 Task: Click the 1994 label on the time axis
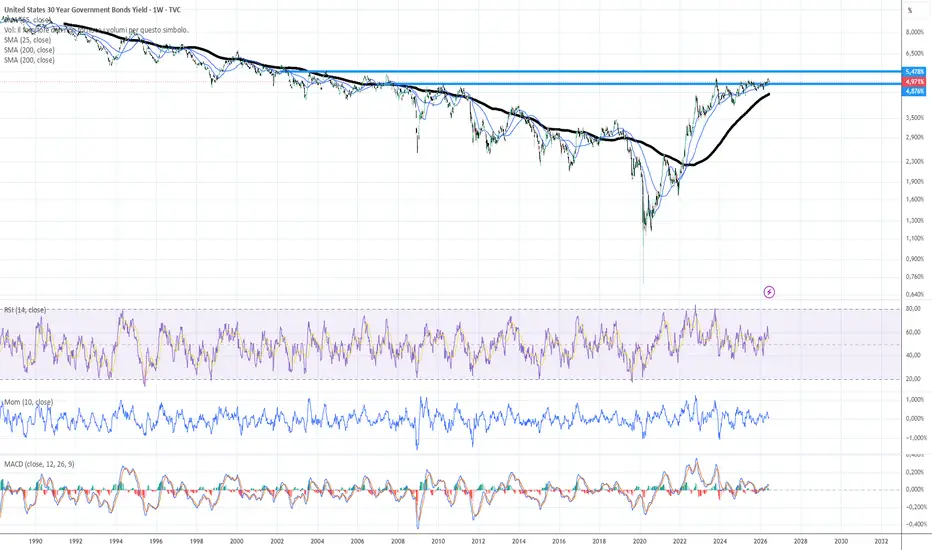pos(116,542)
